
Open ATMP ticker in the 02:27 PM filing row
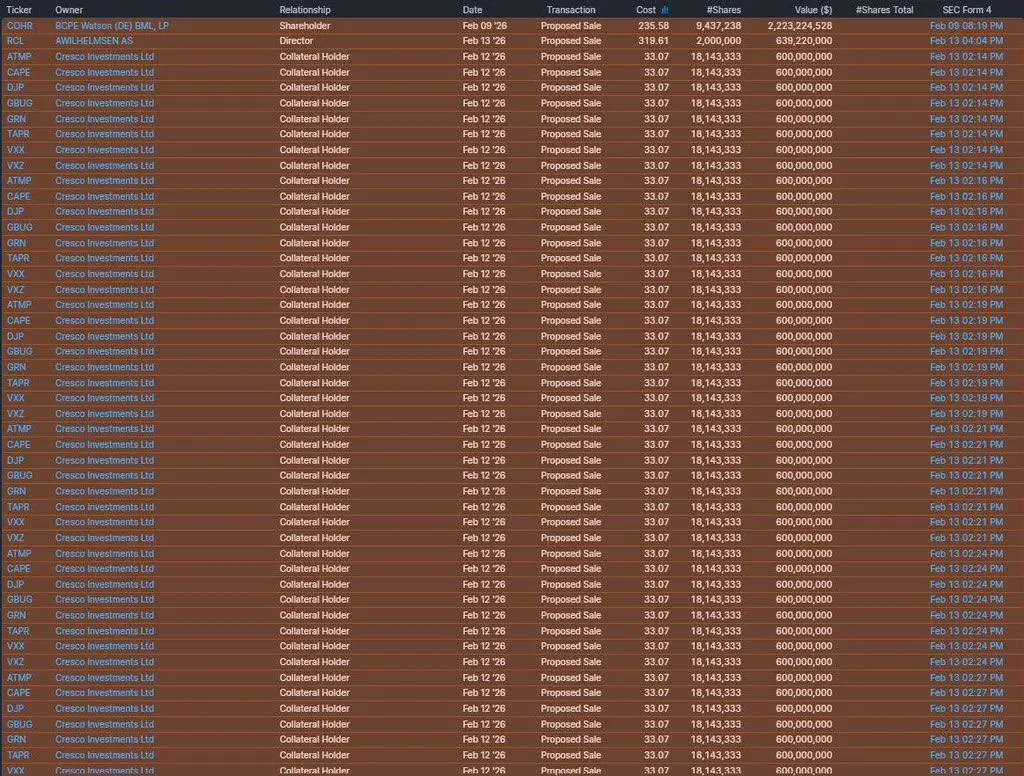19,678
